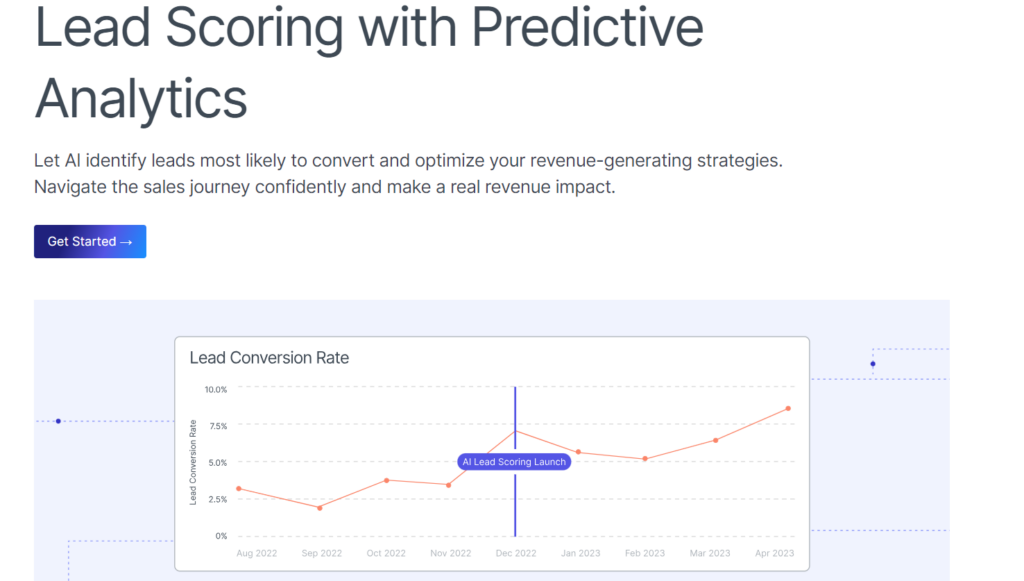Screen dimensions: 1024x581
Task: Select the Feb 2023 data point
Action: click(645, 459)
